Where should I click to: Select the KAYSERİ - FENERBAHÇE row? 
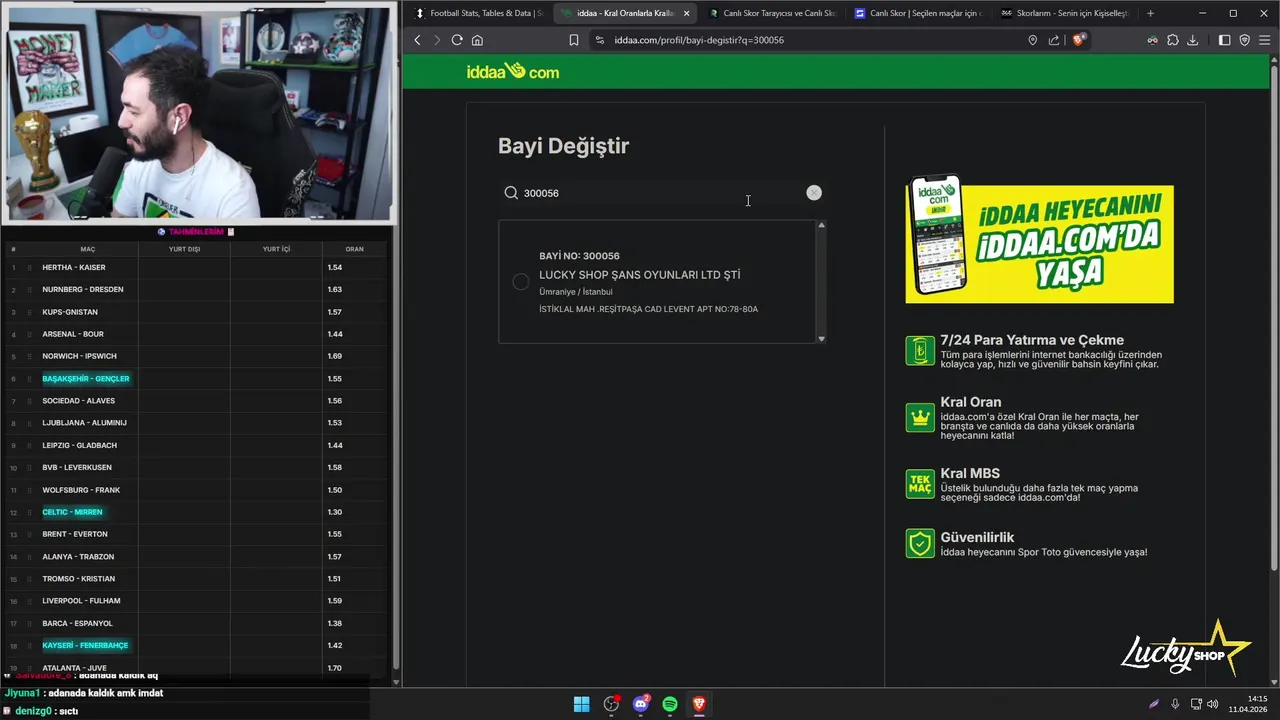pos(196,645)
